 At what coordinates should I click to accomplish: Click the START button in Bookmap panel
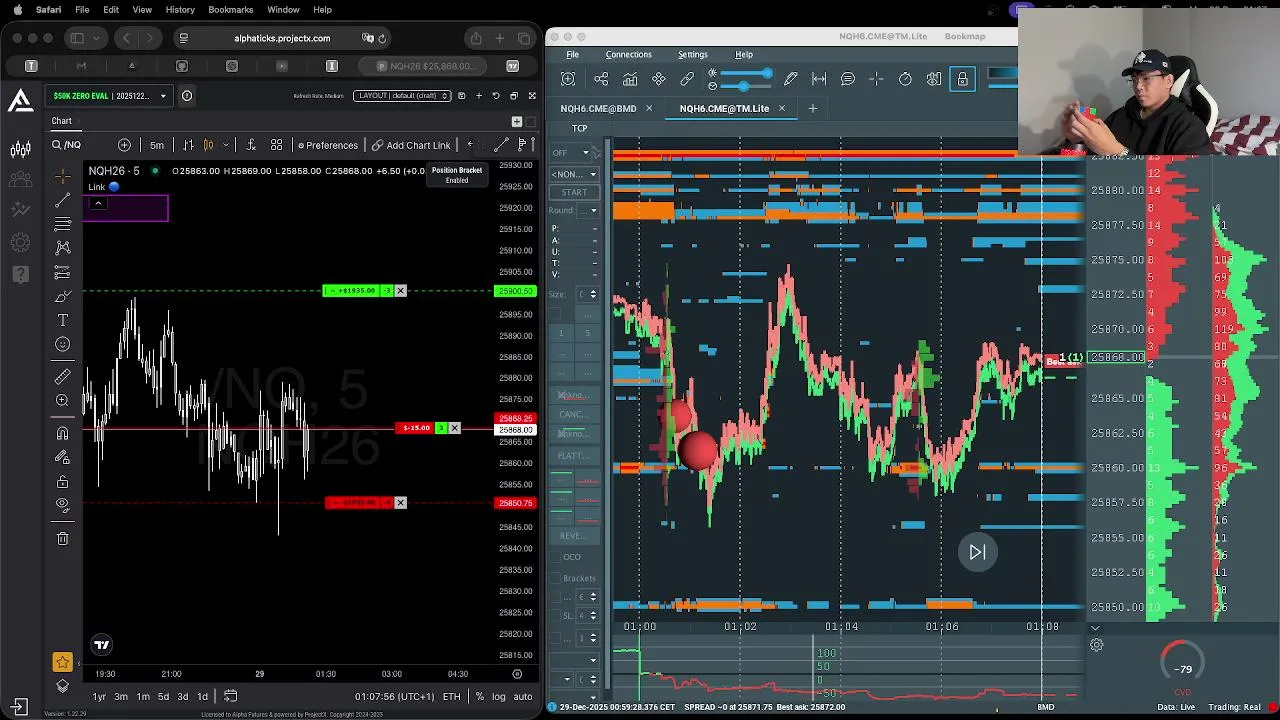click(x=574, y=192)
